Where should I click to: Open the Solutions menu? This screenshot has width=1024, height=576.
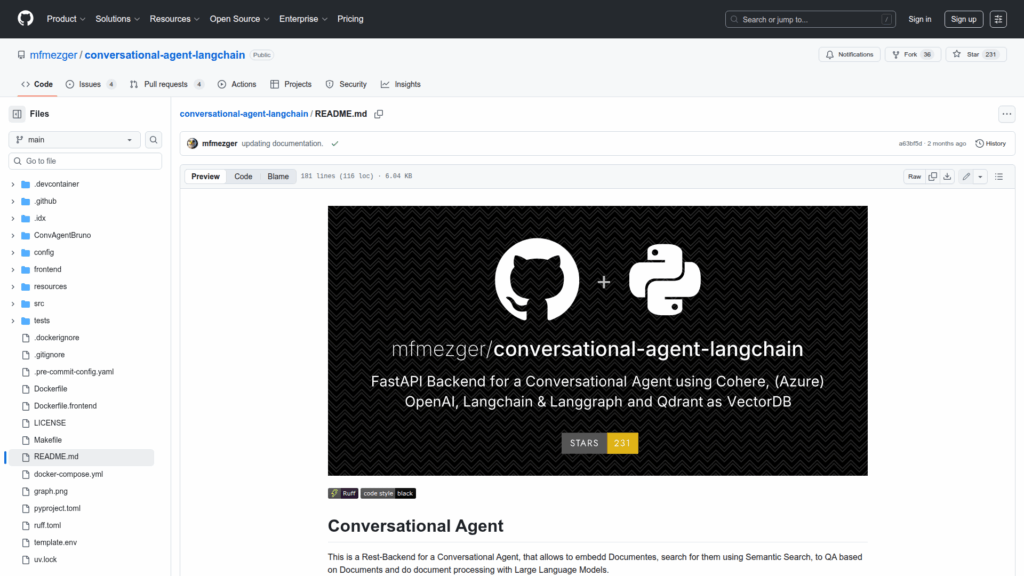pos(118,19)
